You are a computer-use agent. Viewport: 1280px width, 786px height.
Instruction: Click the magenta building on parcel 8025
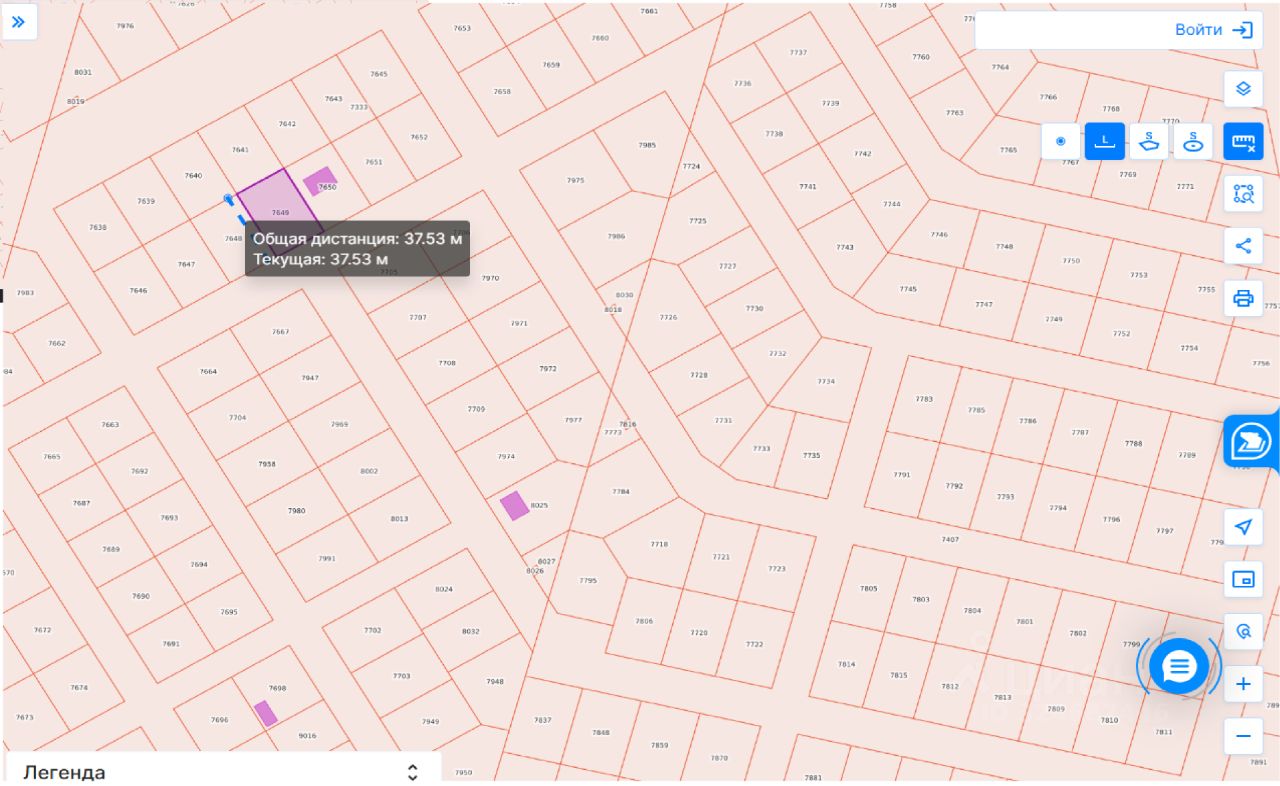point(514,505)
